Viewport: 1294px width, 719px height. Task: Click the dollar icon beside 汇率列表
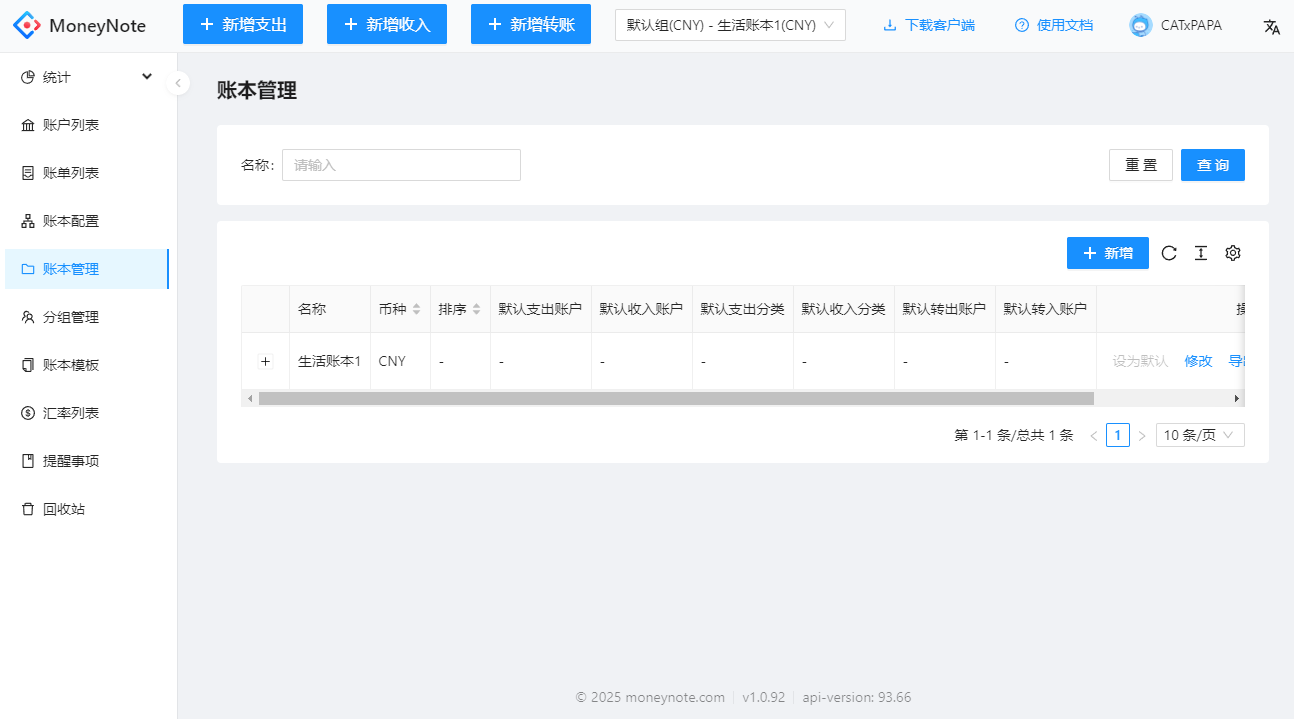(x=28, y=413)
